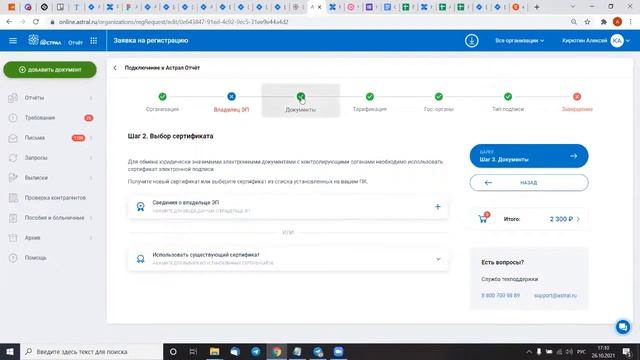This screenshot has height=360, width=640.
Task: Go to Тип подписи step
Action: click(x=508, y=102)
